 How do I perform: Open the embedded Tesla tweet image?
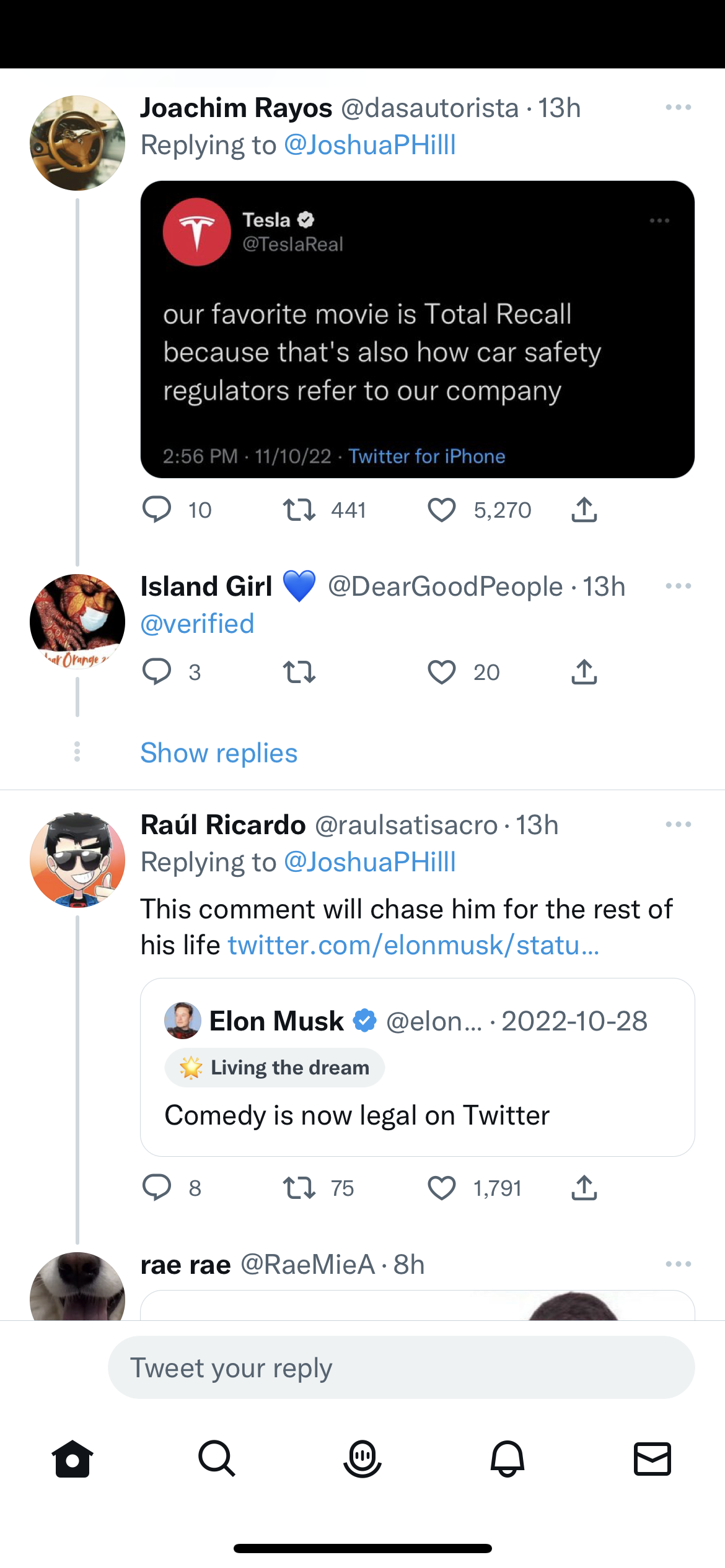[x=417, y=329]
